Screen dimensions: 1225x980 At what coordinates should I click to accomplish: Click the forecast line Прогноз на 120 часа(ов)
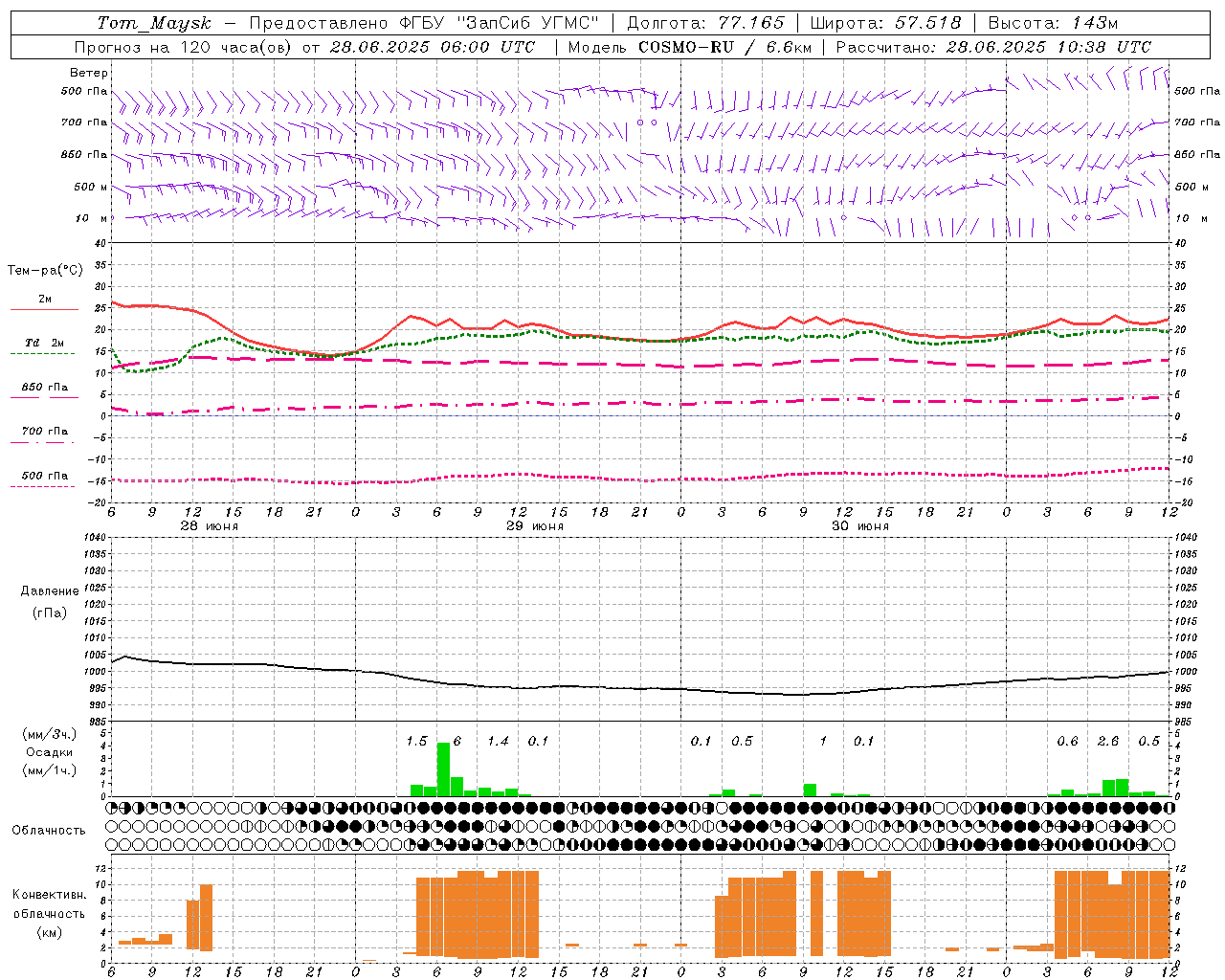coord(184,47)
